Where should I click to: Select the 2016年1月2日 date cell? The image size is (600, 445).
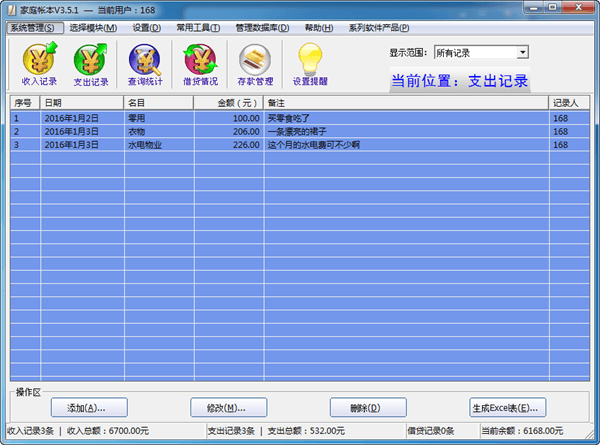point(82,118)
